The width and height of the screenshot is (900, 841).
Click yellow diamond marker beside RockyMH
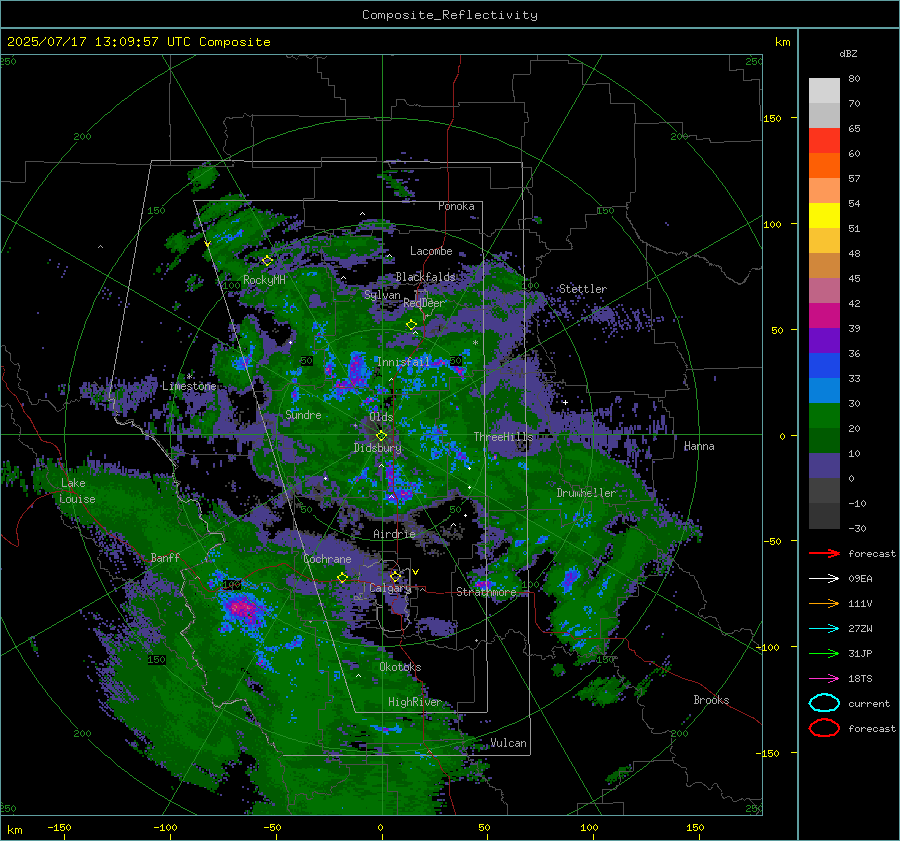pos(267,261)
